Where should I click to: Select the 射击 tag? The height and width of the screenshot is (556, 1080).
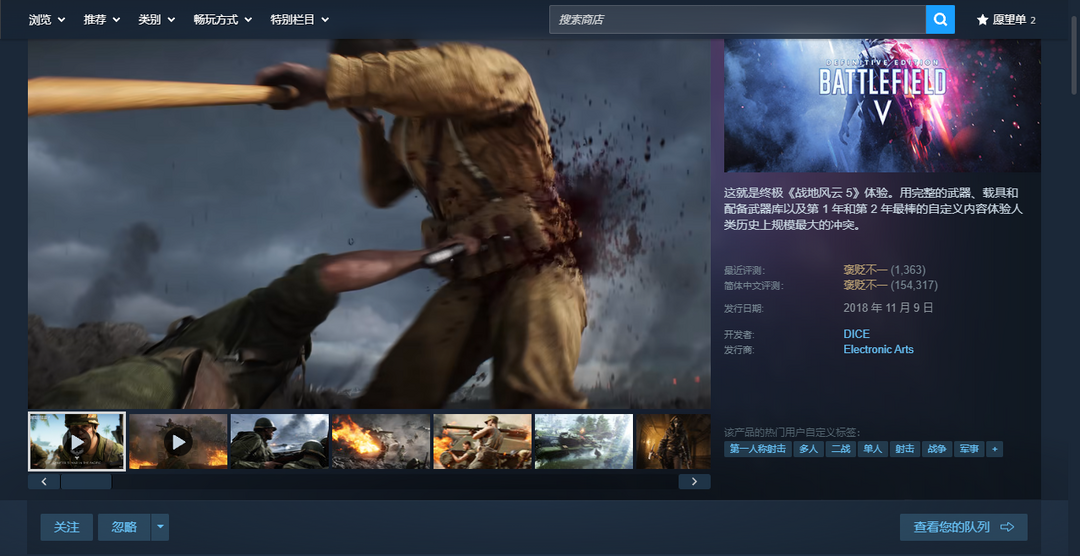tap(904, 449)
